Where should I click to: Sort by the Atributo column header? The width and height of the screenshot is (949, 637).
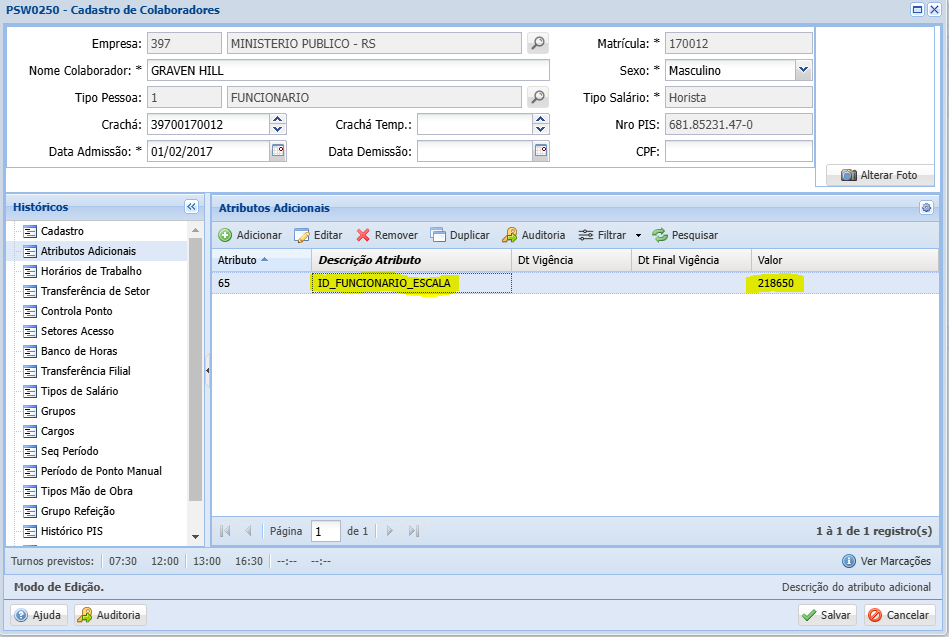click(261, 260)
